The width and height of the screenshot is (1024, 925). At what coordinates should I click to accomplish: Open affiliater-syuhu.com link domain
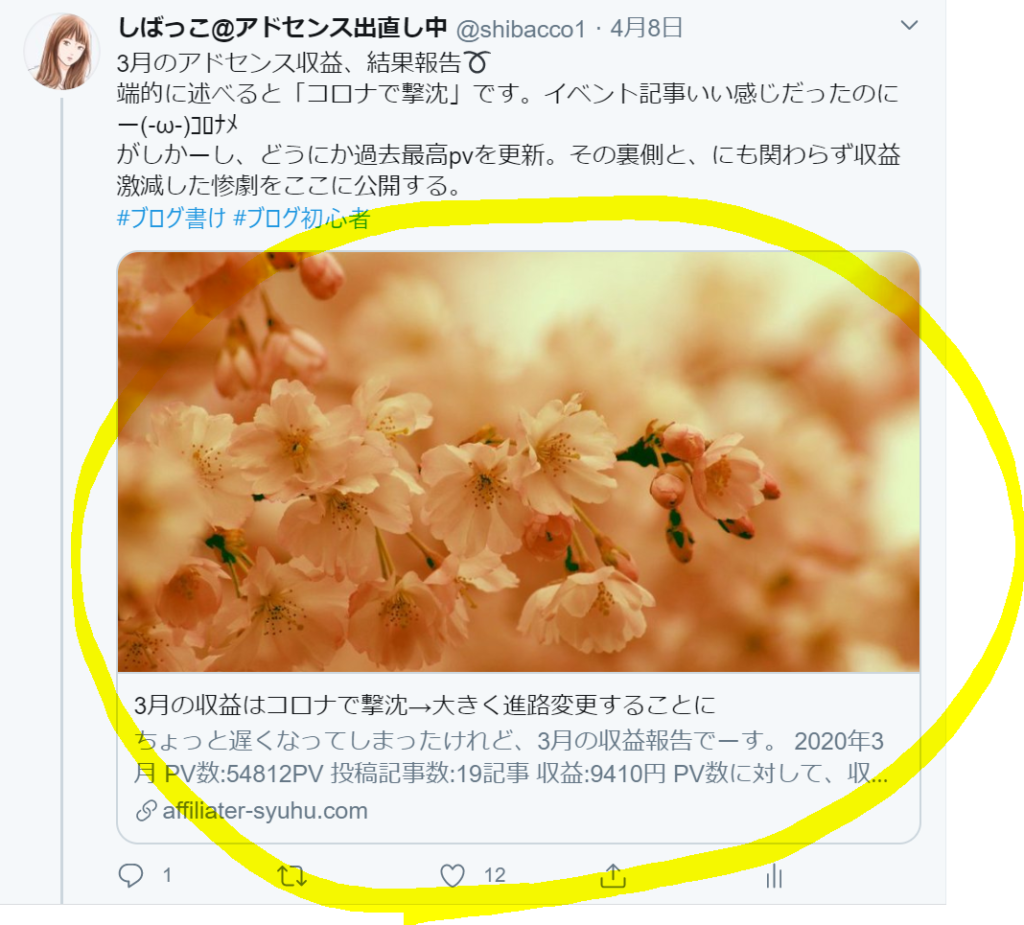point(265,811)
